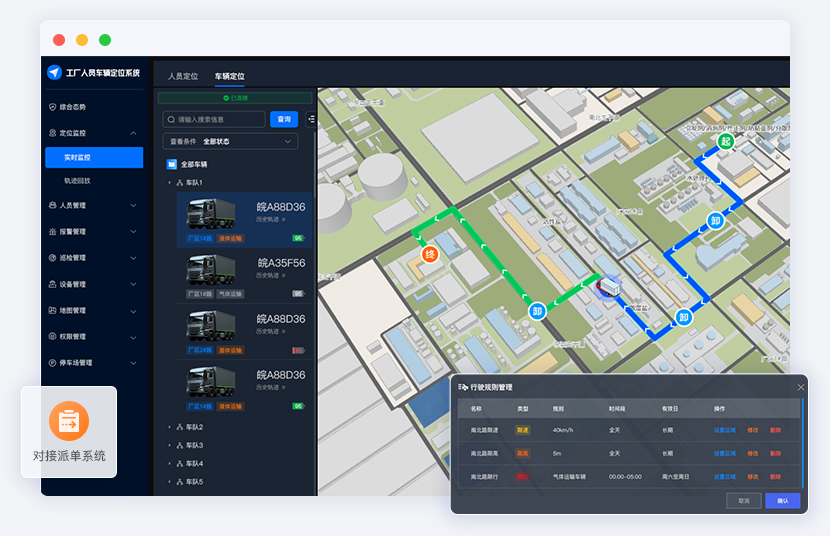830x536 pixels.
Task: Expand the 报警管理 sidebar menu
Action: (133, 231)
